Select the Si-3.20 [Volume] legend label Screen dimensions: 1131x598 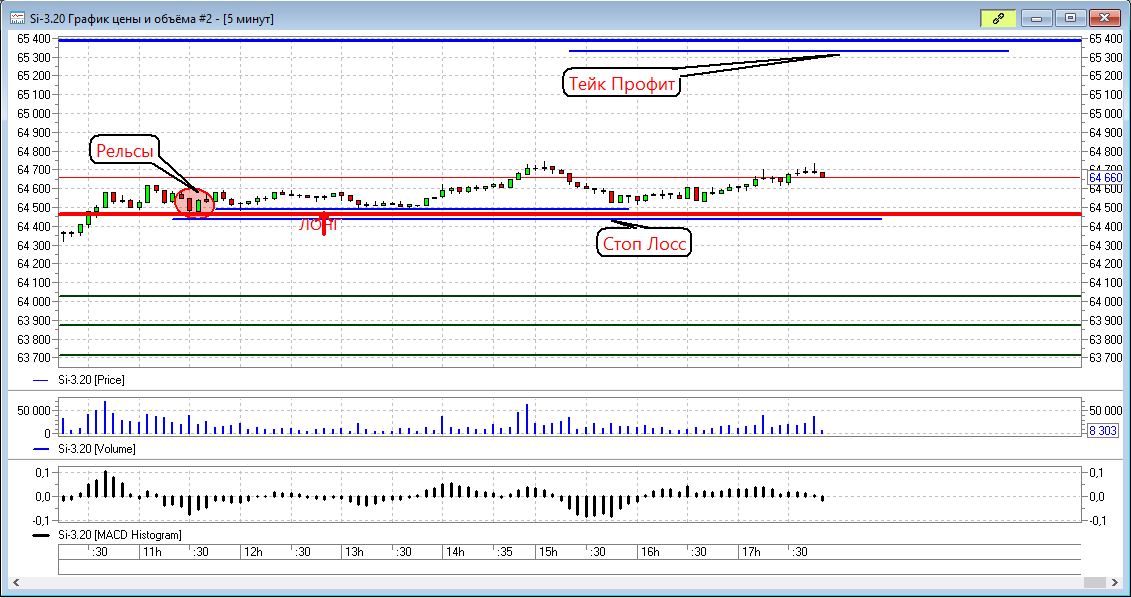pos(97,449)
